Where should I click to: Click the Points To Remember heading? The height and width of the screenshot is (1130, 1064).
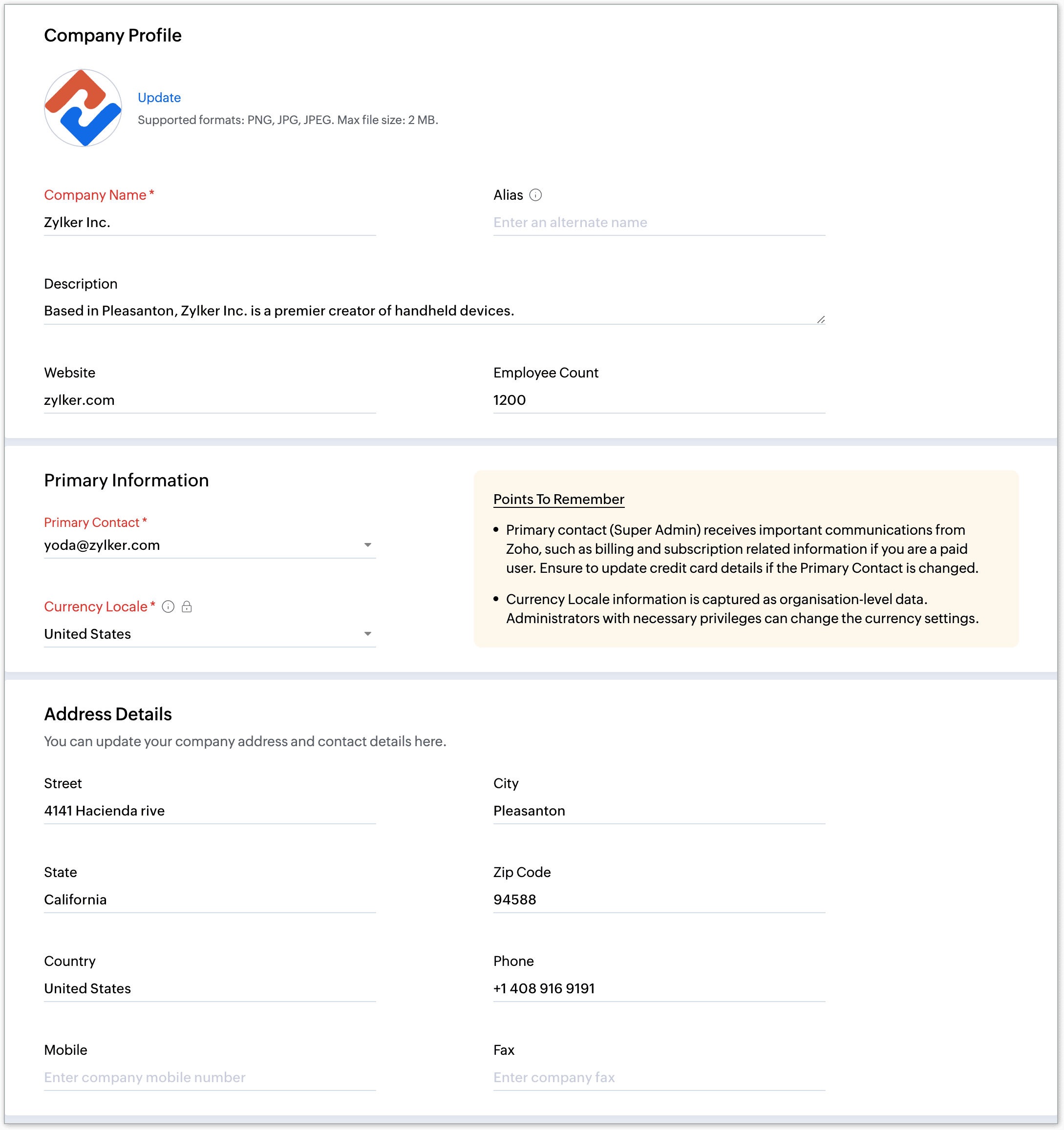558,499
